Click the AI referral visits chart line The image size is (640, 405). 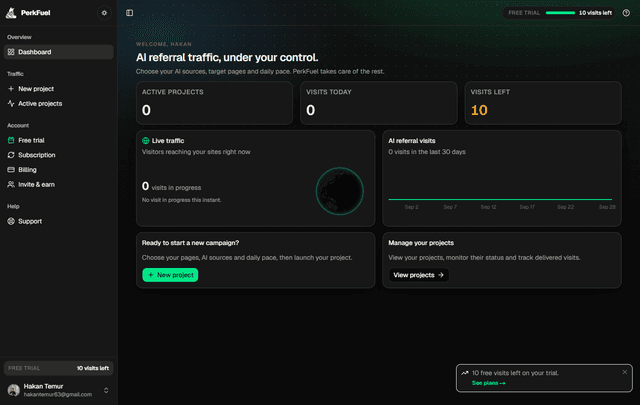click(500, 199)
